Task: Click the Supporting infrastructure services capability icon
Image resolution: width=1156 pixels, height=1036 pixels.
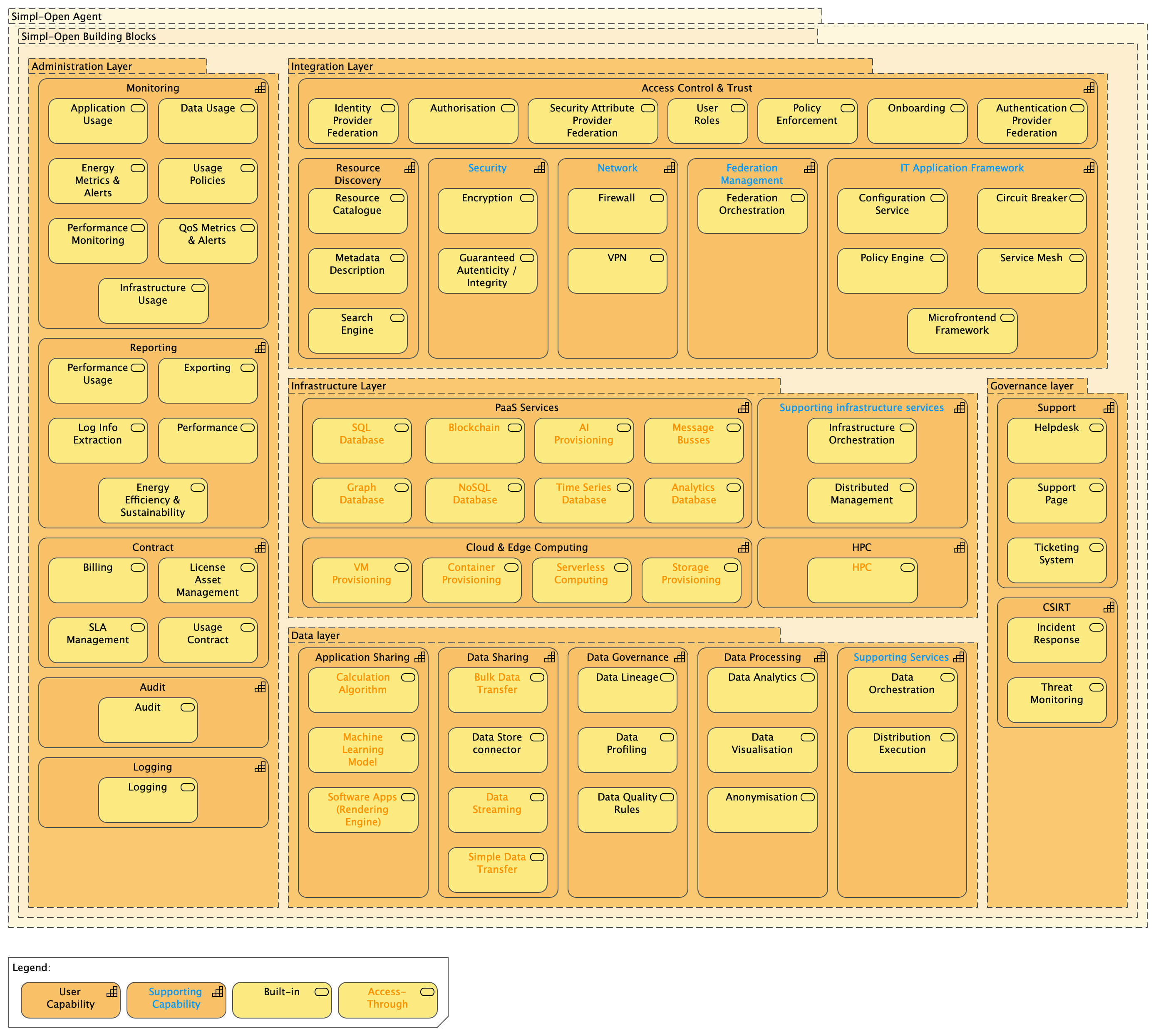Action: (x=959, y=408)
